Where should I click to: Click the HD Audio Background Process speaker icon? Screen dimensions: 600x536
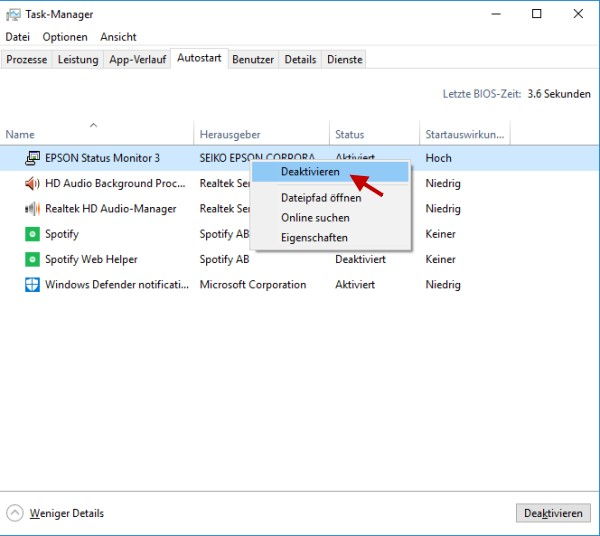point(33,184)
